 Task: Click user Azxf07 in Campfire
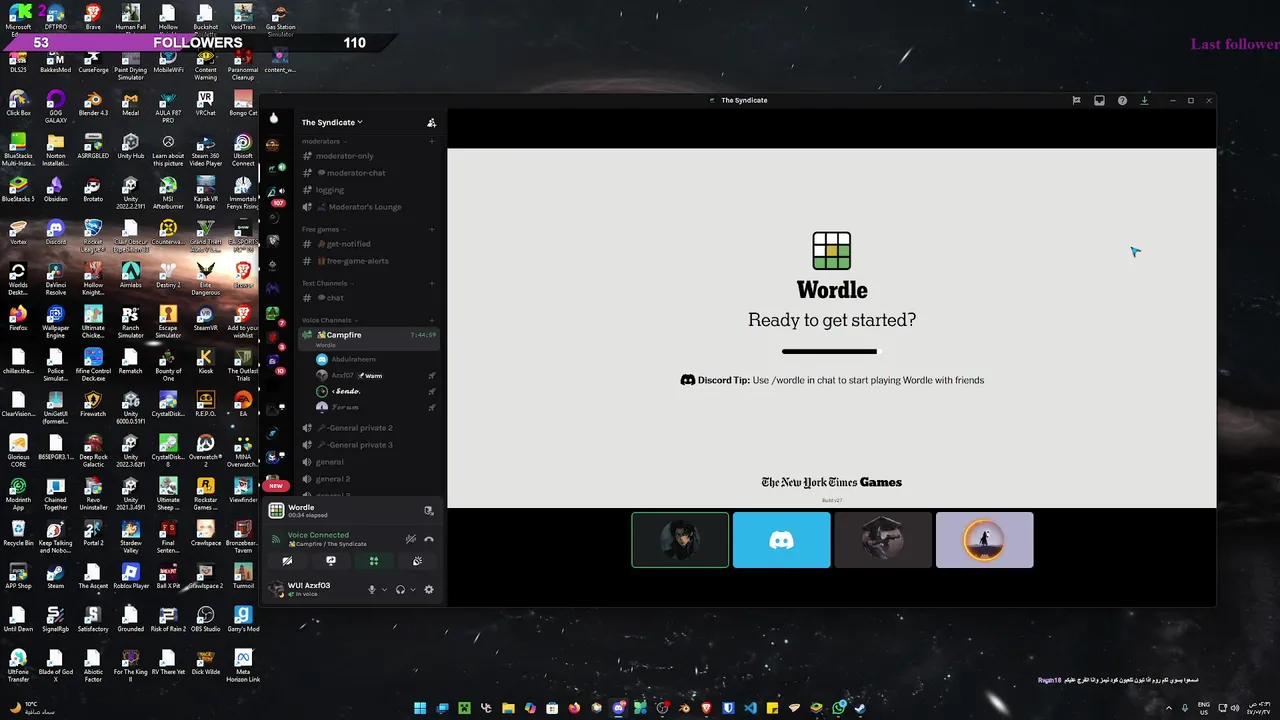point(376,376)
